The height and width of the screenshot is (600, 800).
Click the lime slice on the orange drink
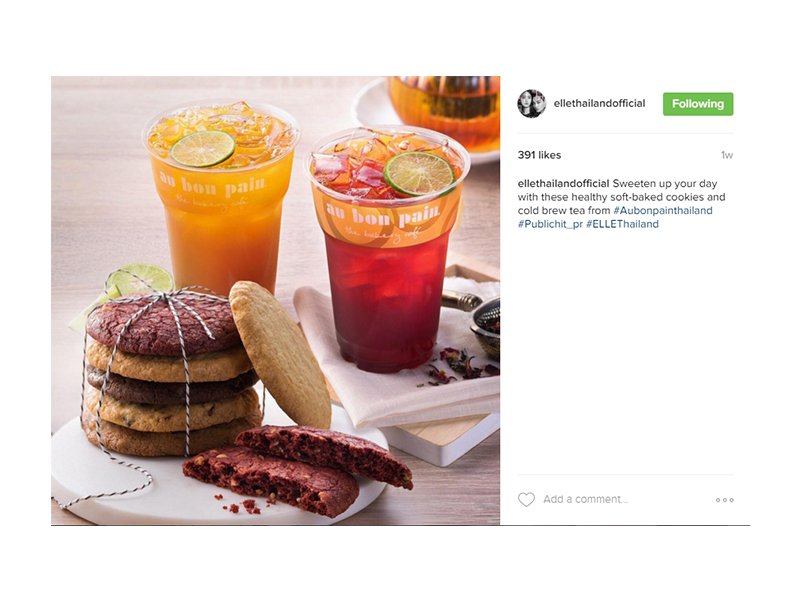coord(203,148)
